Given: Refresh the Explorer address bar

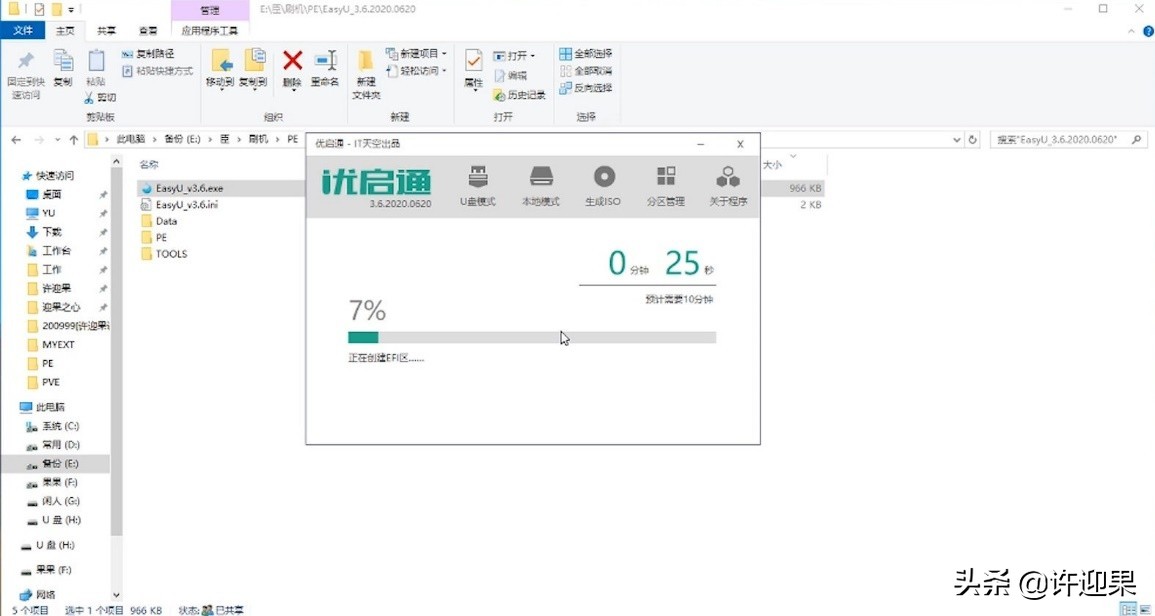Looking at the screenshot, I should (973, 139).
